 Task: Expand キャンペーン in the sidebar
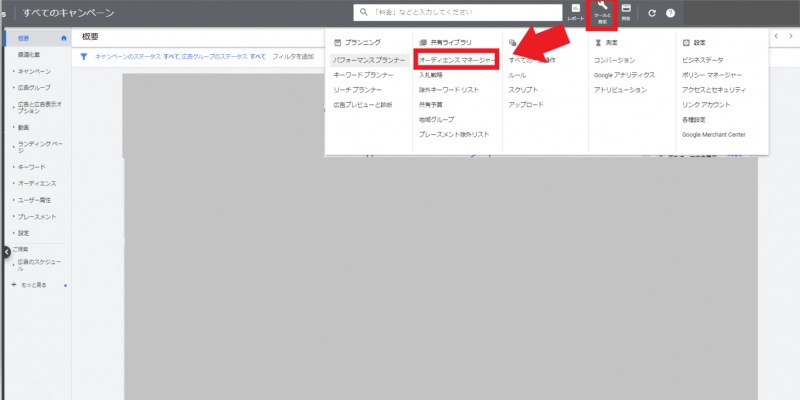click(14, 71)
